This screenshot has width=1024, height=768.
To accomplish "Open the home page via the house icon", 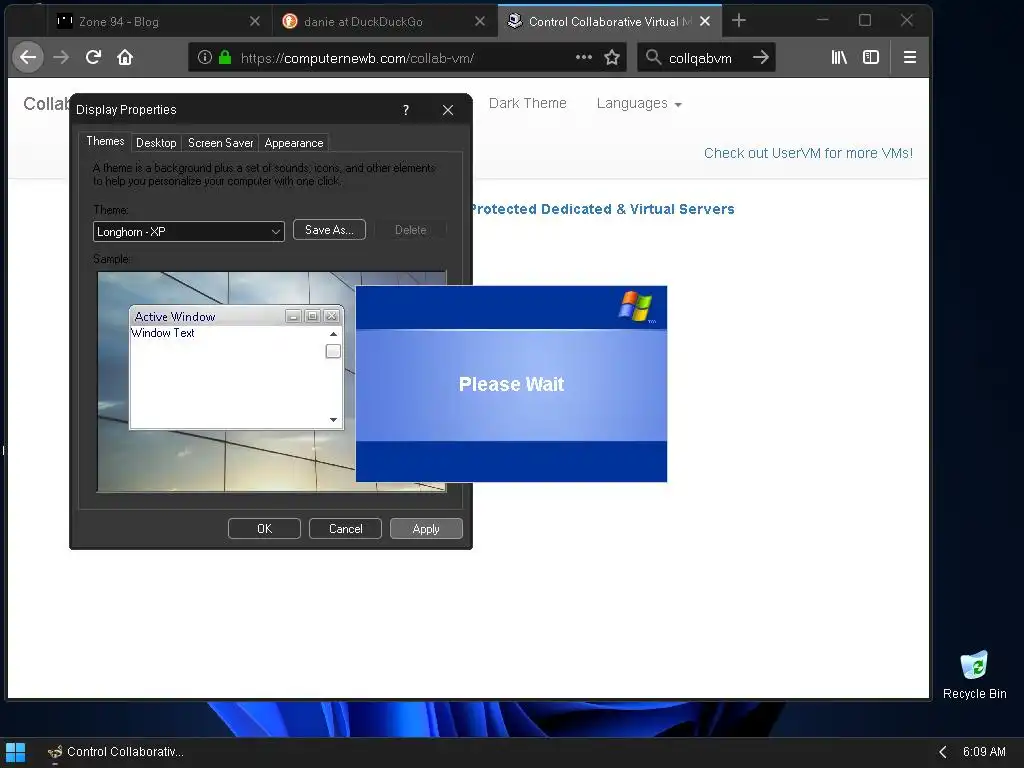I will [x=125, y=57].
